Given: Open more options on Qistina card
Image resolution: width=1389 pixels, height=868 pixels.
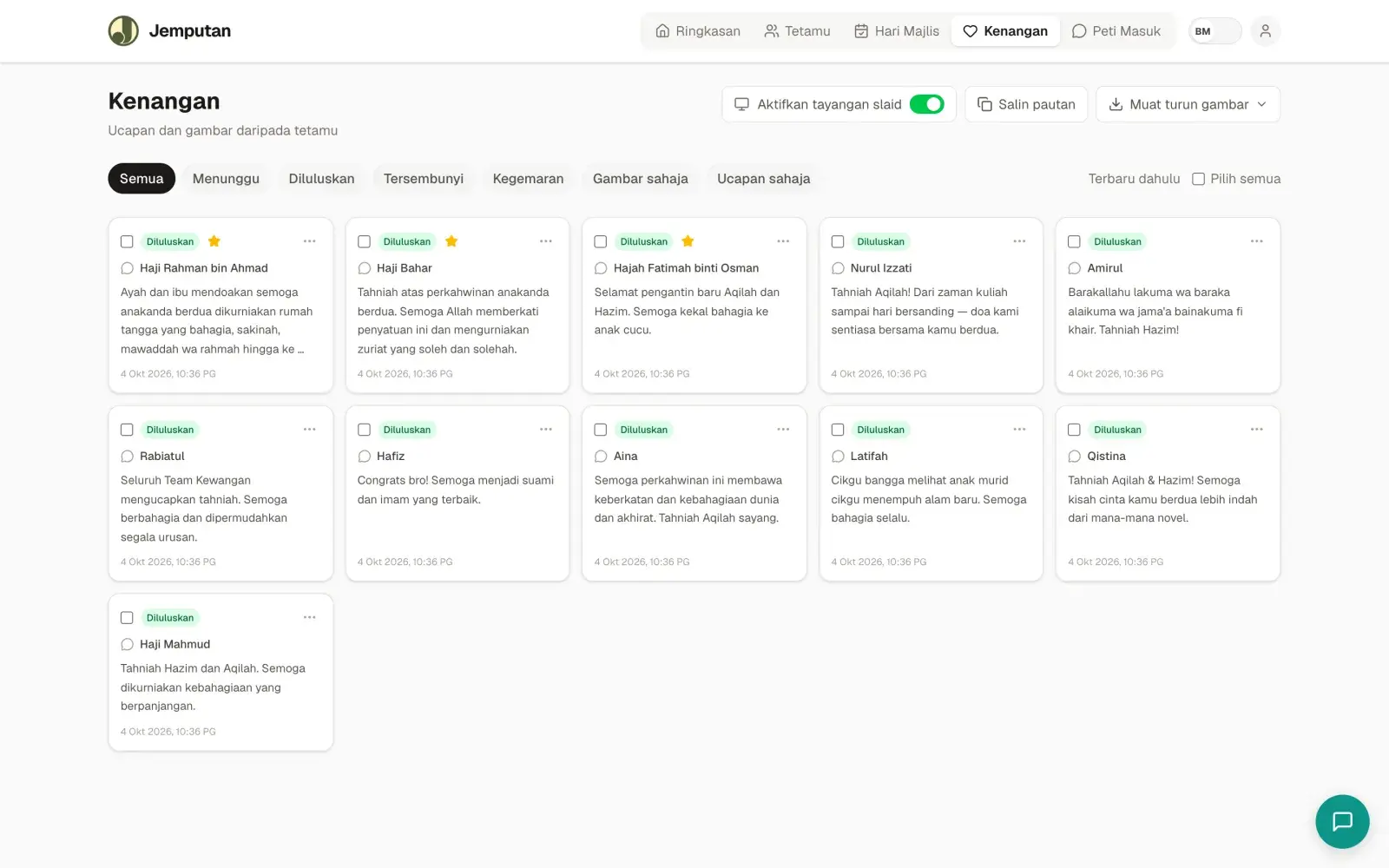Looking at the screenshot, I should 1257,430.
